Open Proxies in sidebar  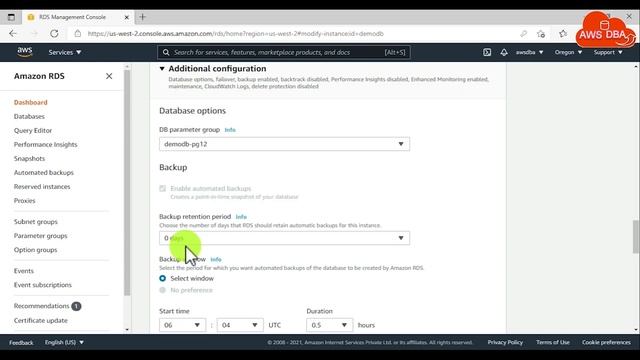tap(24, 201)
